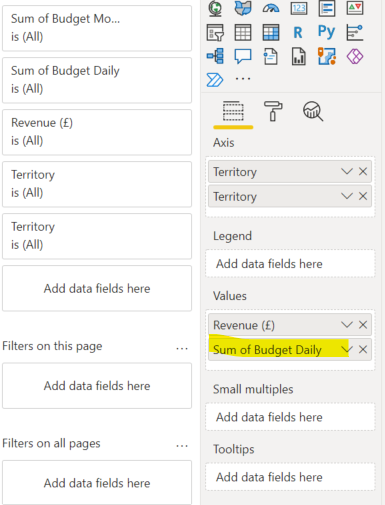Remove Revenue (£) from Values
This screenshot has width=385, height=505.
point(363,325)
